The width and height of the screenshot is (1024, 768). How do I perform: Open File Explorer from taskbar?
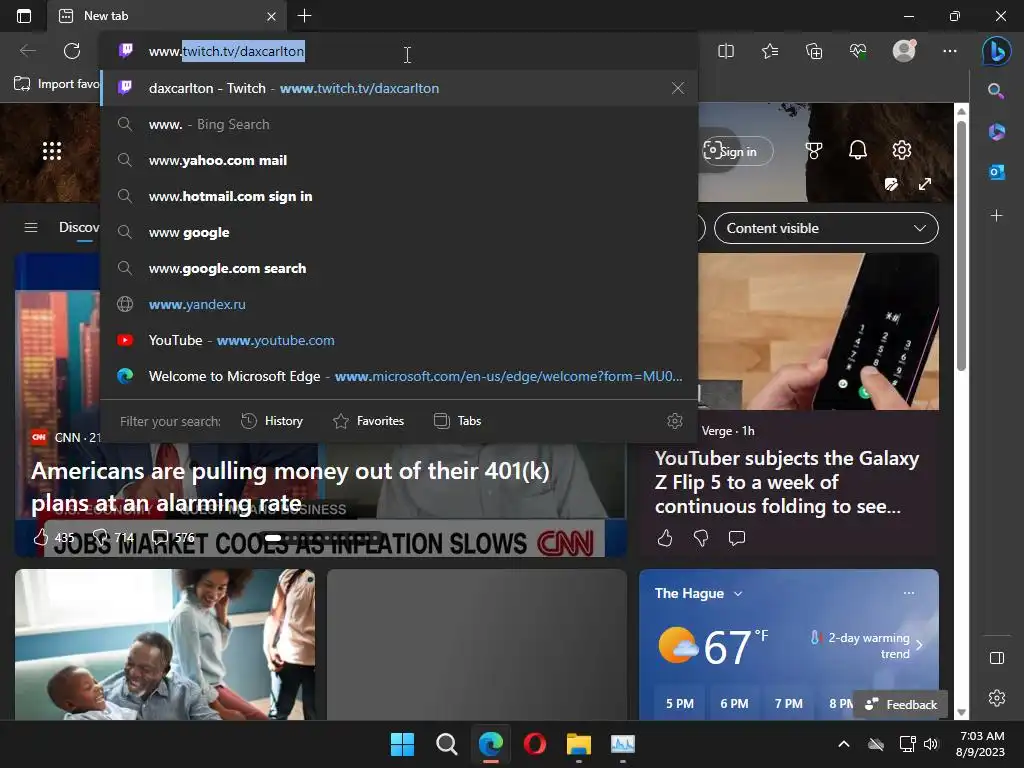tap(579, 744)
